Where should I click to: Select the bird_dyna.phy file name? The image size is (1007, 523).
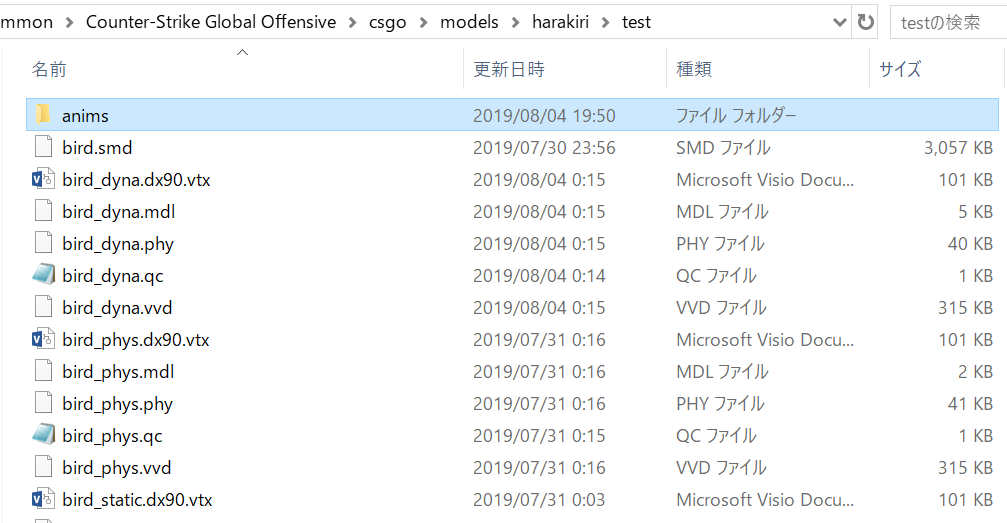118,244
